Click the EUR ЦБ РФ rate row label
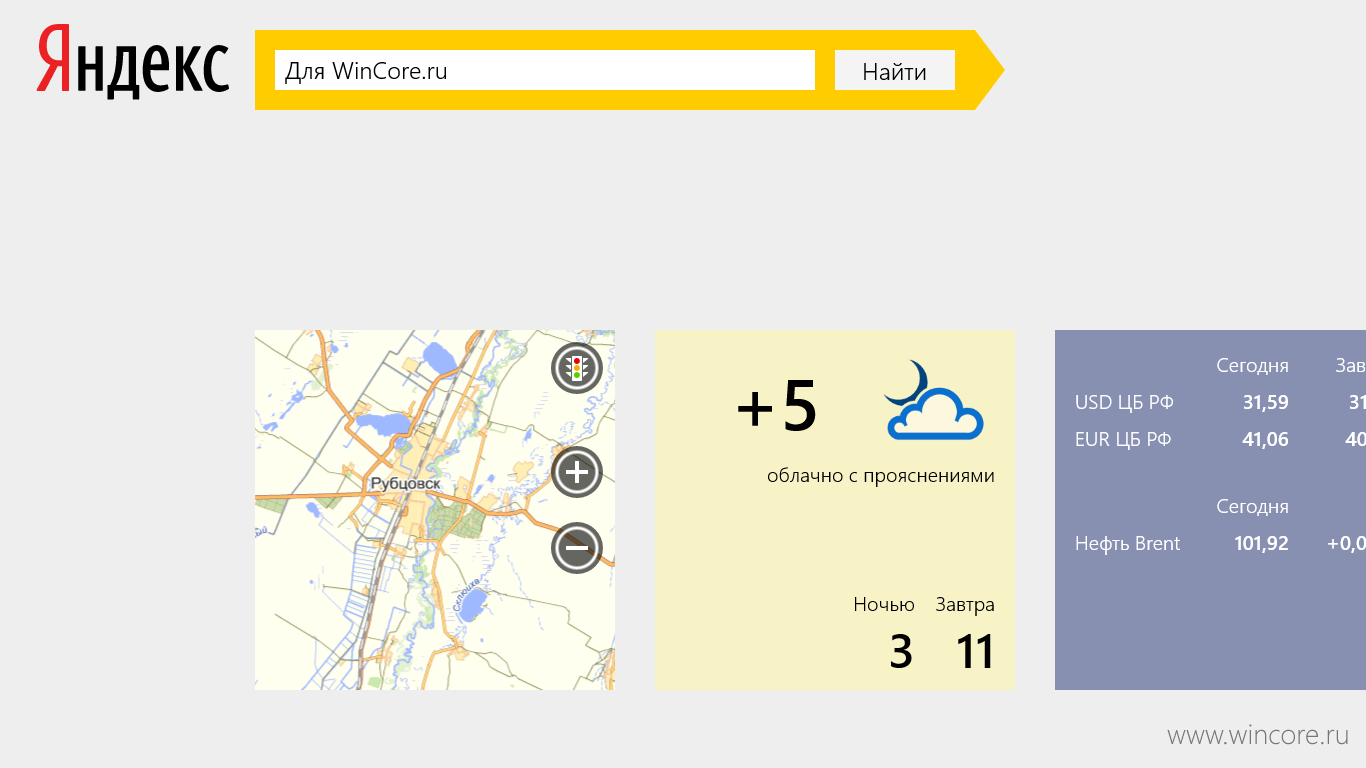1366x768 pixels. click(x=1123, y=439)
